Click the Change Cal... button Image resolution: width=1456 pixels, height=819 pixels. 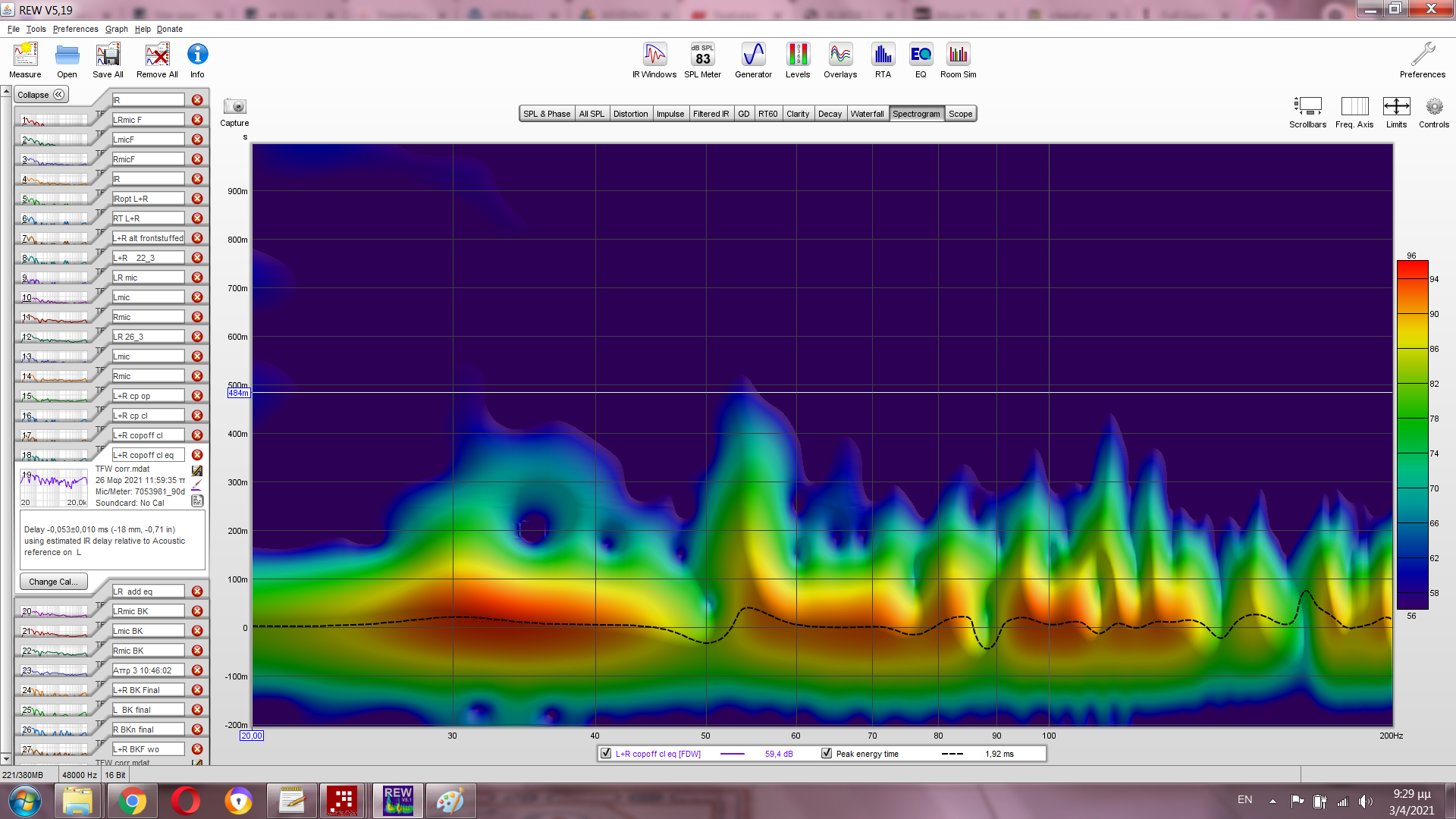[x=53, y=582]
